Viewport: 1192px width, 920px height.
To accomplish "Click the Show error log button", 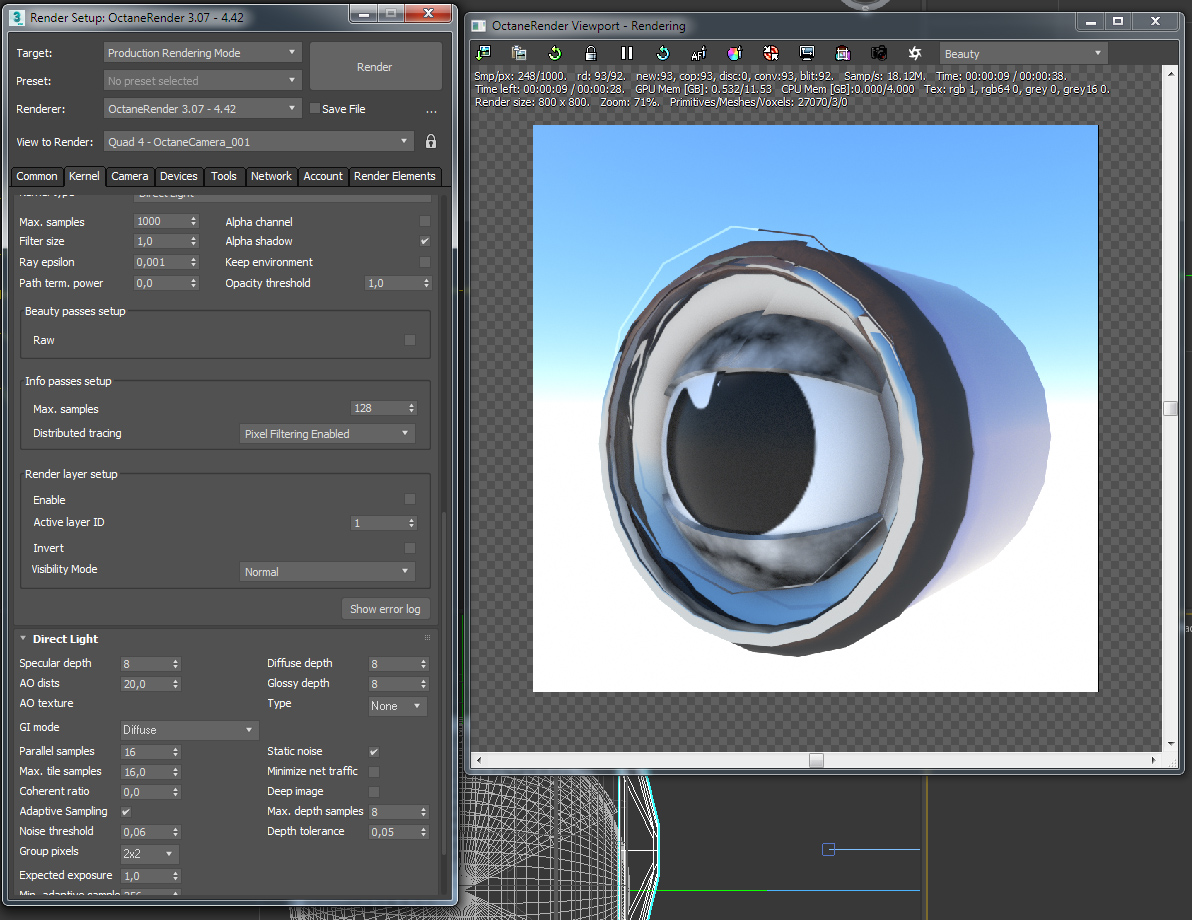I will 385,609.
